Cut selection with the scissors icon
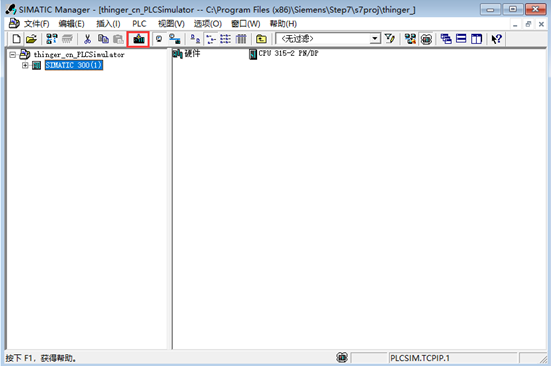 coord(87,39)
